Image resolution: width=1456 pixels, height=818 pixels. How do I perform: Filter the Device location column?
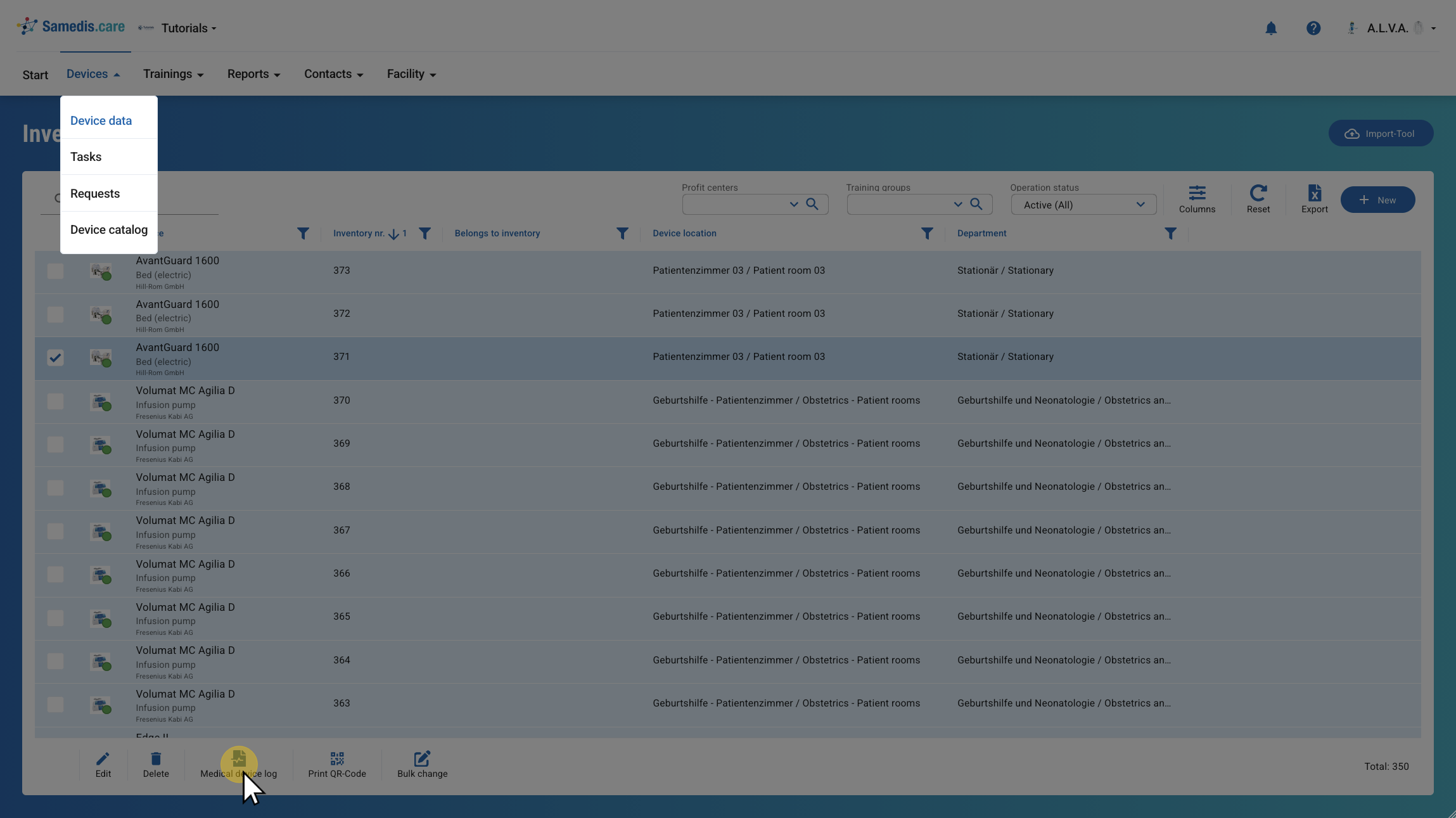point(927,234)
